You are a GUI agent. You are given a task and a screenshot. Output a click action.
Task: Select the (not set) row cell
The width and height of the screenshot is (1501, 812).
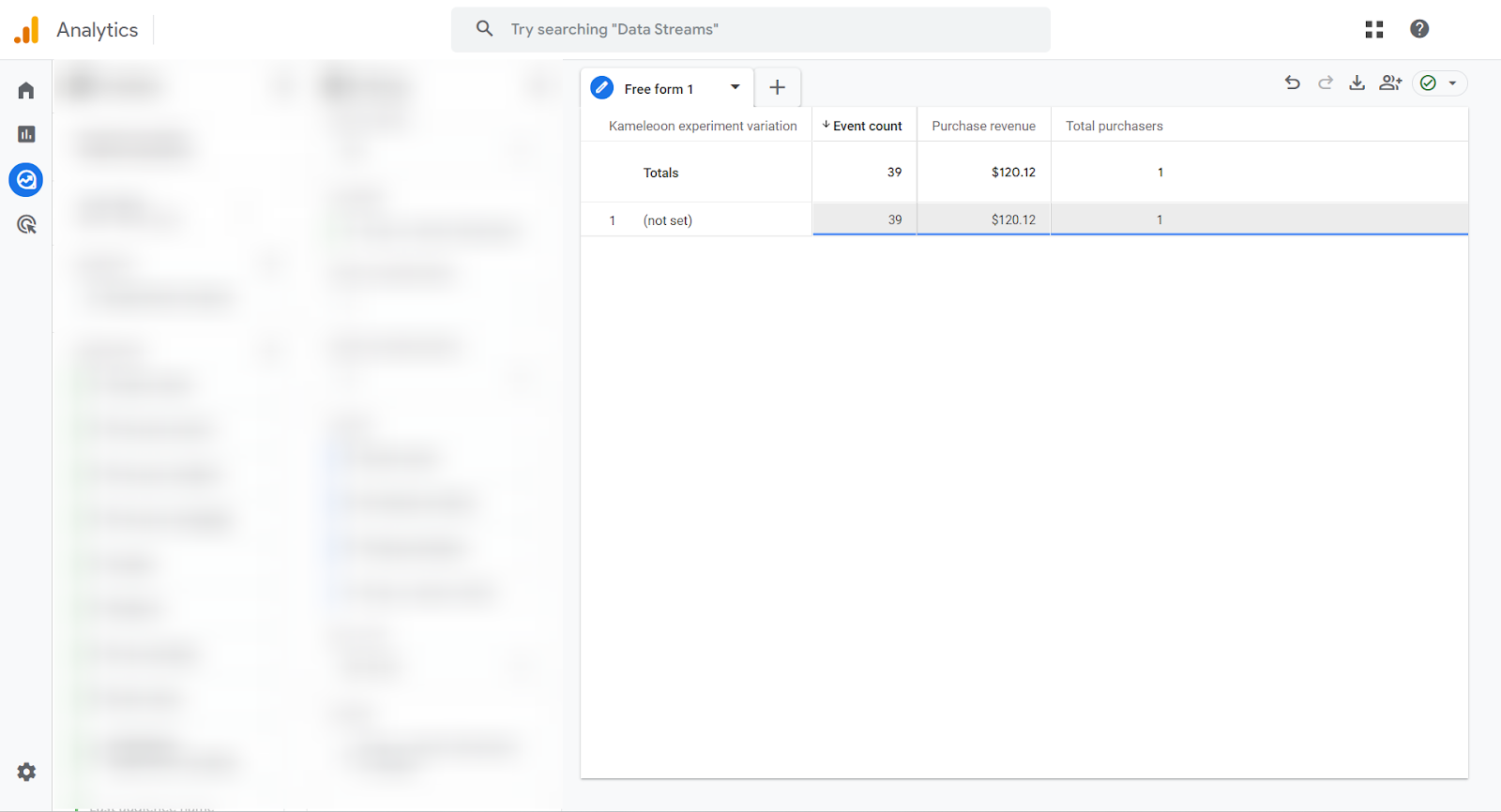pos(668,220)
